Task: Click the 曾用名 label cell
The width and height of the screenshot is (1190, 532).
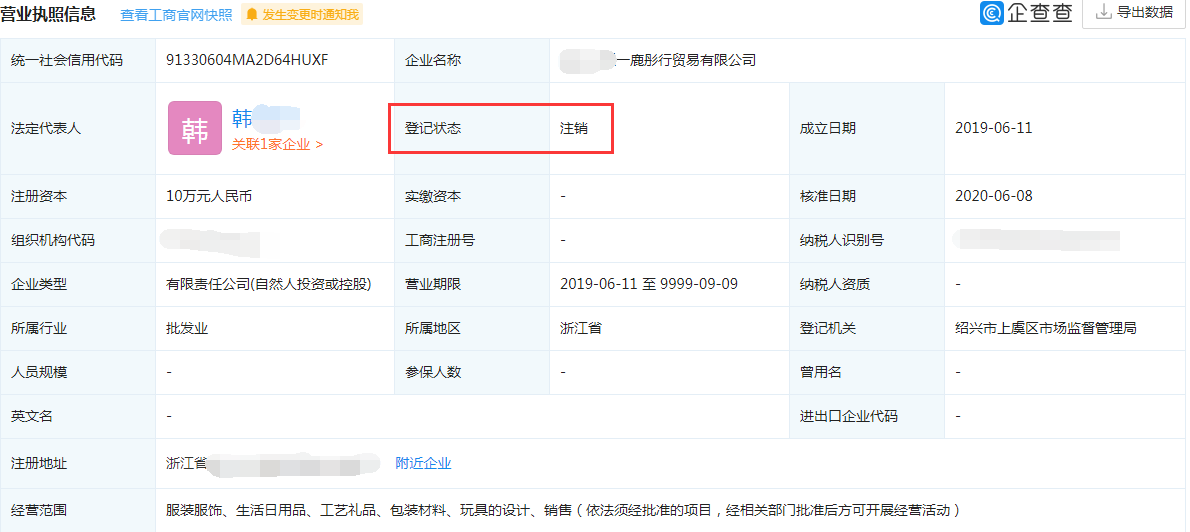Action: tap(867, 373)
